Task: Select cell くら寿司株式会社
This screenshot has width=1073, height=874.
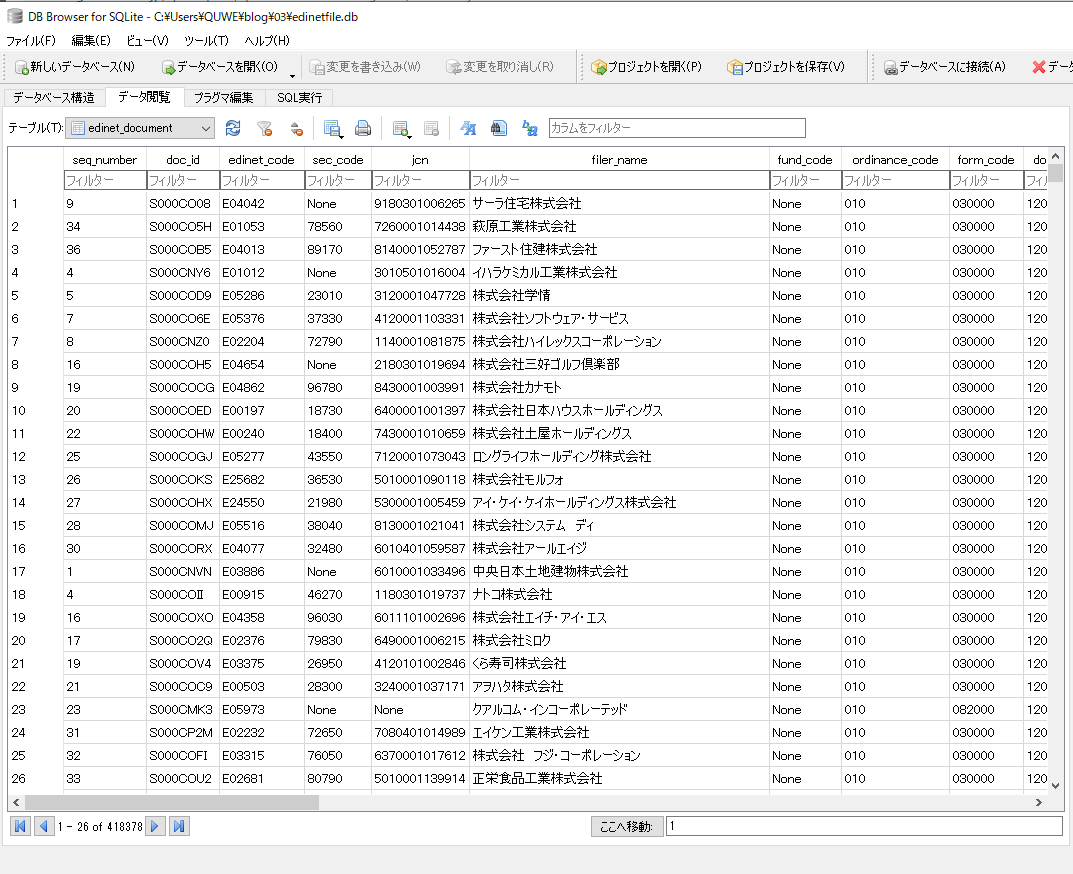Action: (x=619, y=663)
